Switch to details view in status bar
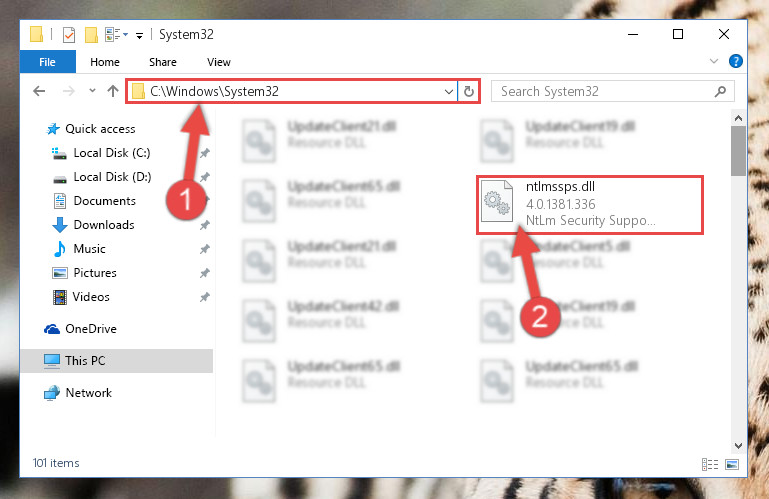The height and width of the screenshot is (499, 769). (710, 464)
